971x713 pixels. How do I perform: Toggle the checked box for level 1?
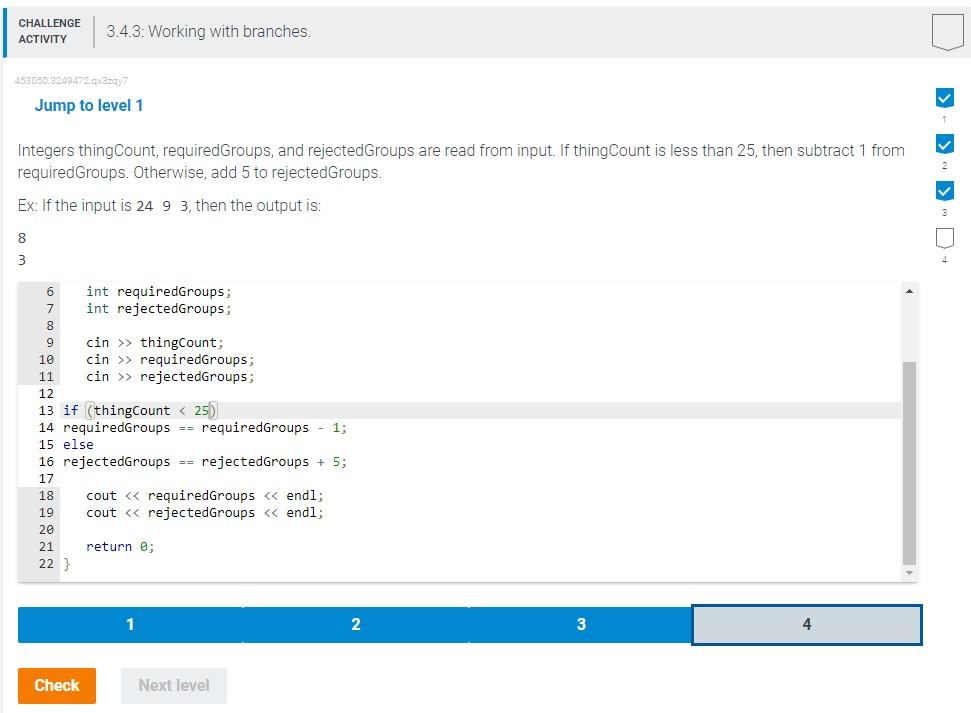944,98
